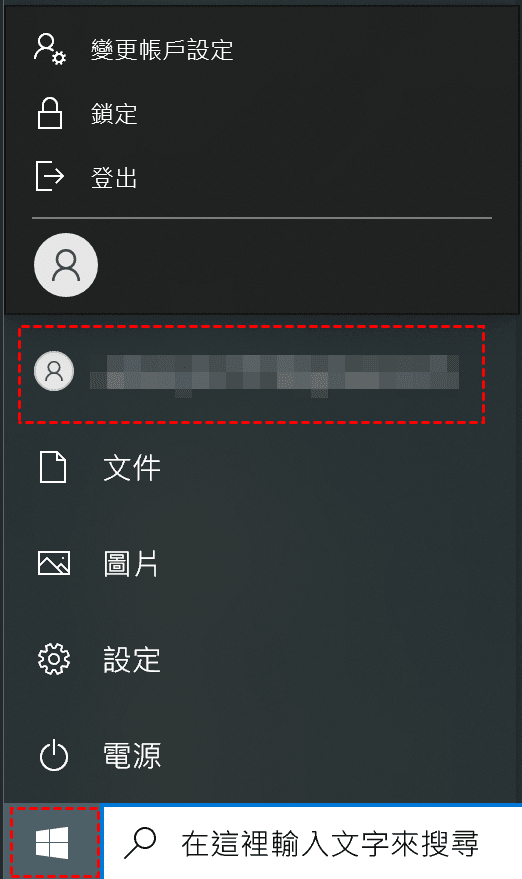Click the search magnifier icon
Image resolution: width=522 pixels, height=879 pixels.
coord(140,843)
